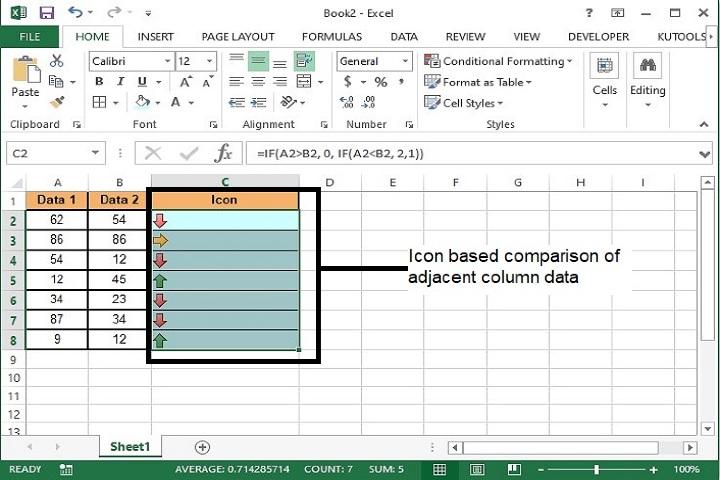Click the column D header
720x480 pixels.
click(x=330, y=182)
